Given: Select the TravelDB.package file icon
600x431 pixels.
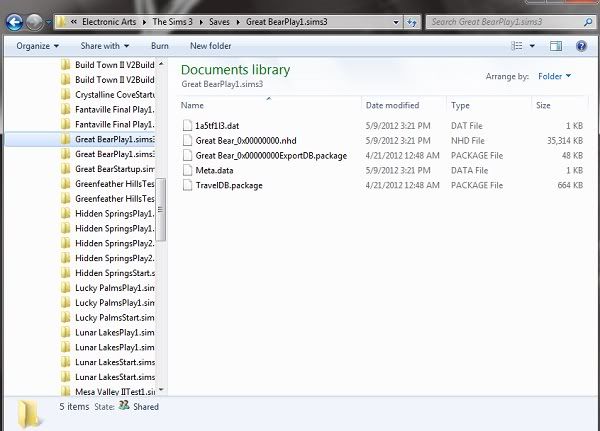Looking at the screenshot, I should [187, 185].
